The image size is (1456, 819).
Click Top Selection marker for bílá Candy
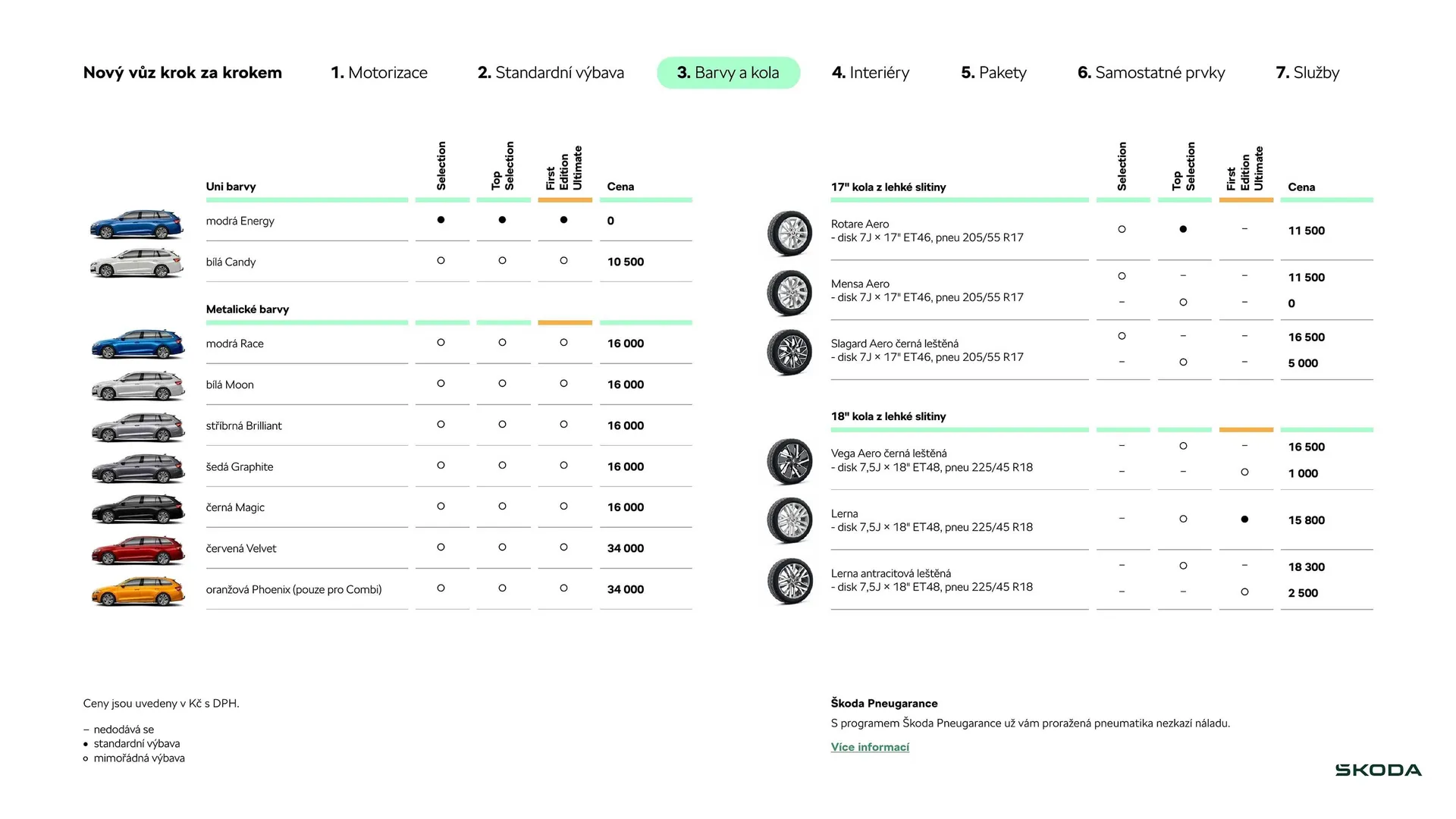[x=502, y=260]
